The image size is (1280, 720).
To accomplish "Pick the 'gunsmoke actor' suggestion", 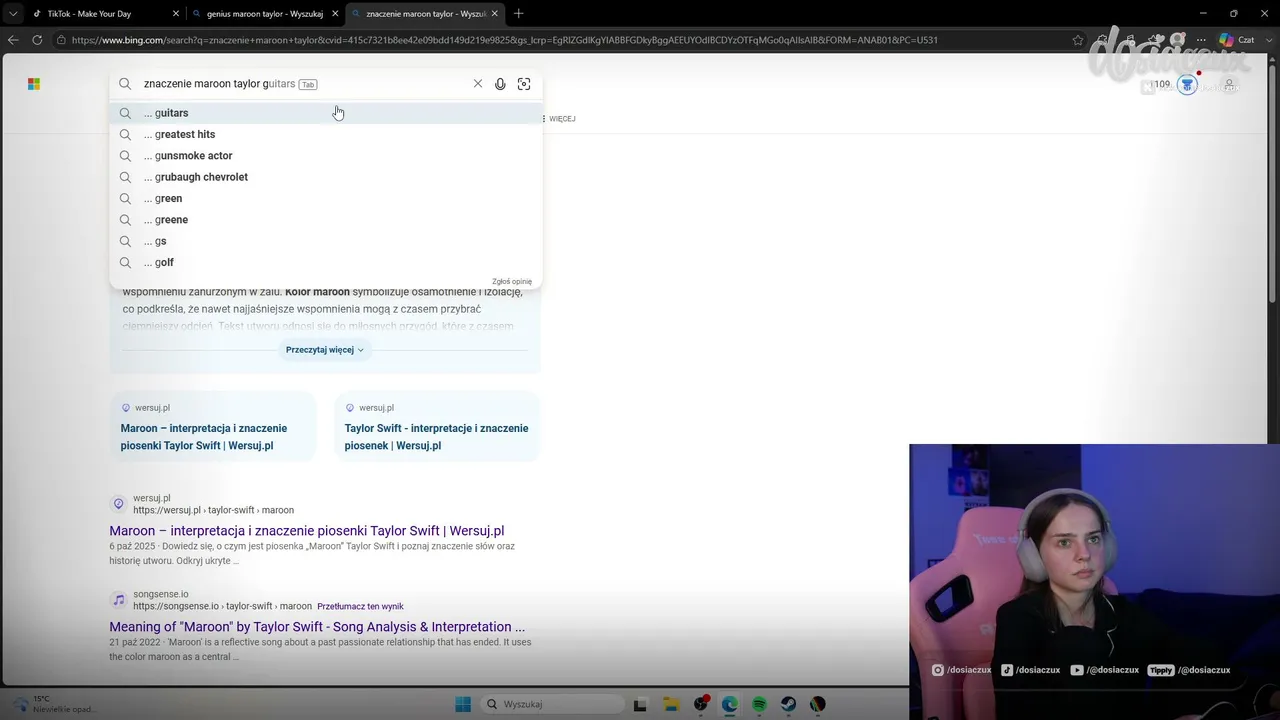I will coord(326,156).
